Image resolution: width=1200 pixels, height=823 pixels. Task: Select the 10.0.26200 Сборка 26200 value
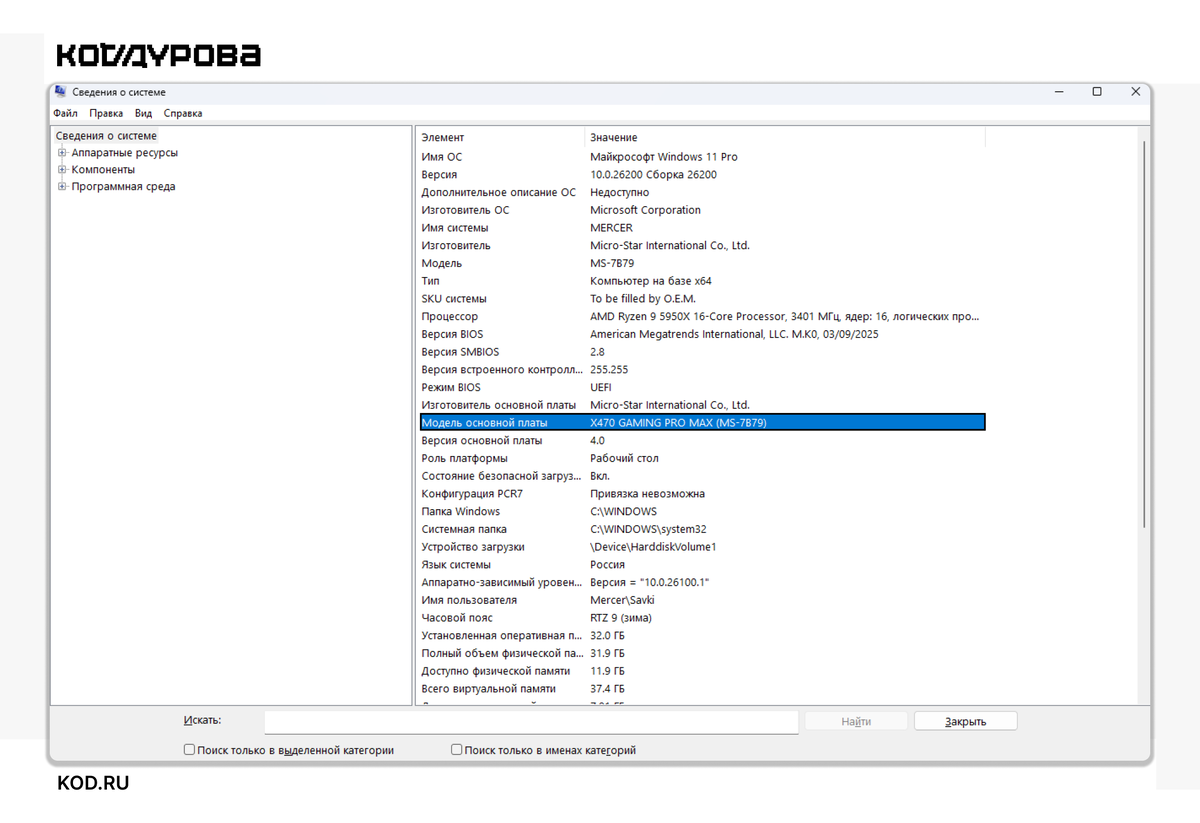coord(653,175)
